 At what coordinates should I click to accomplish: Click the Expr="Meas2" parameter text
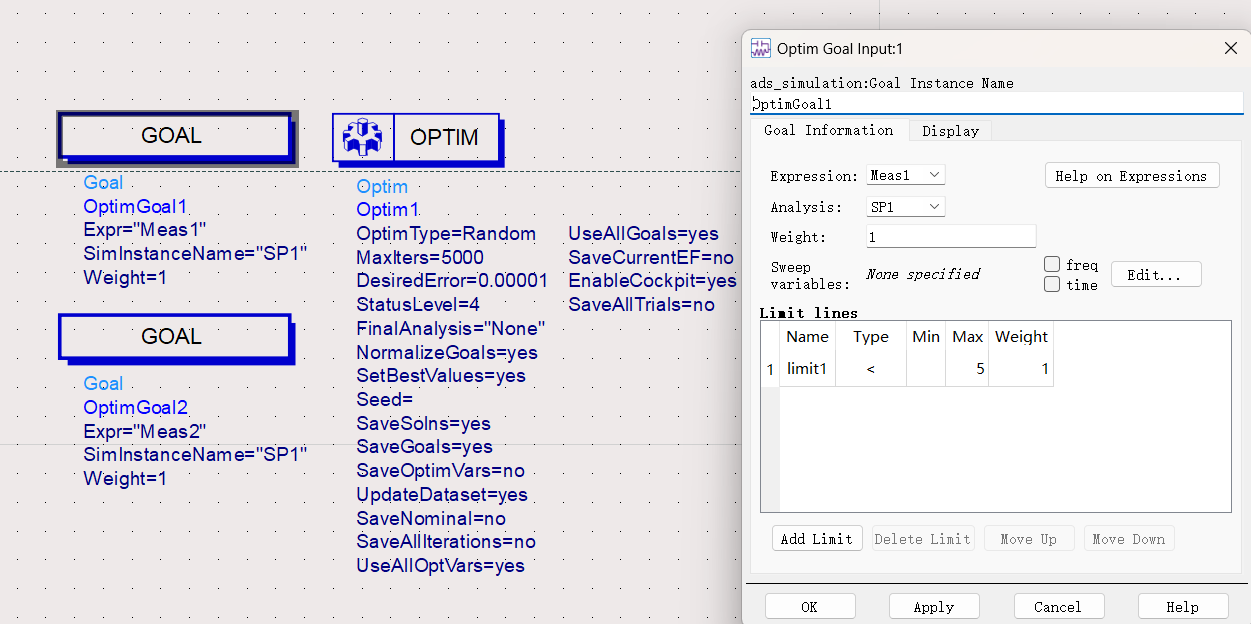click(x=145, y=431)
